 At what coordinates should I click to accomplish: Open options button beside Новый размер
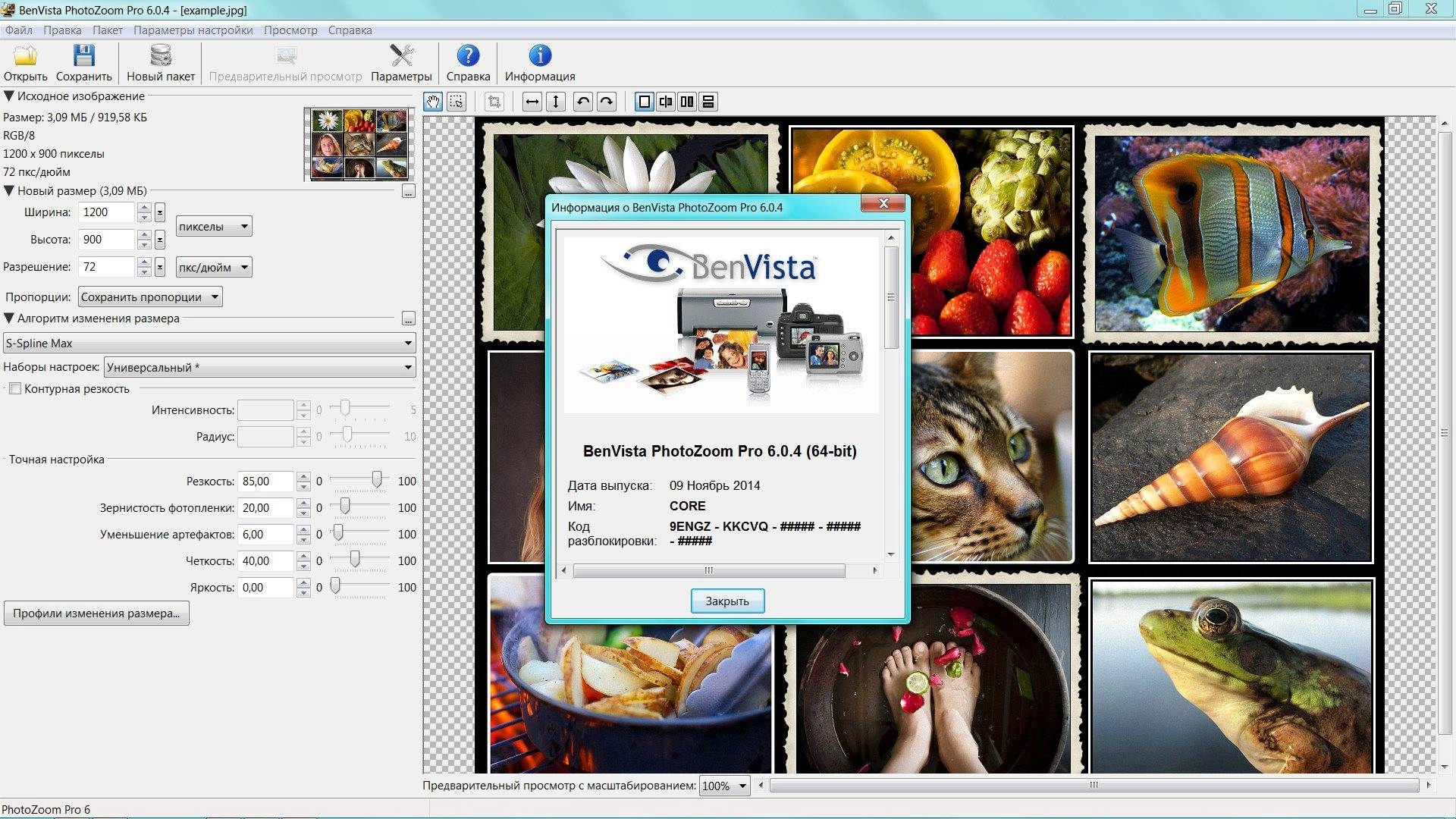tap(408, 191)
